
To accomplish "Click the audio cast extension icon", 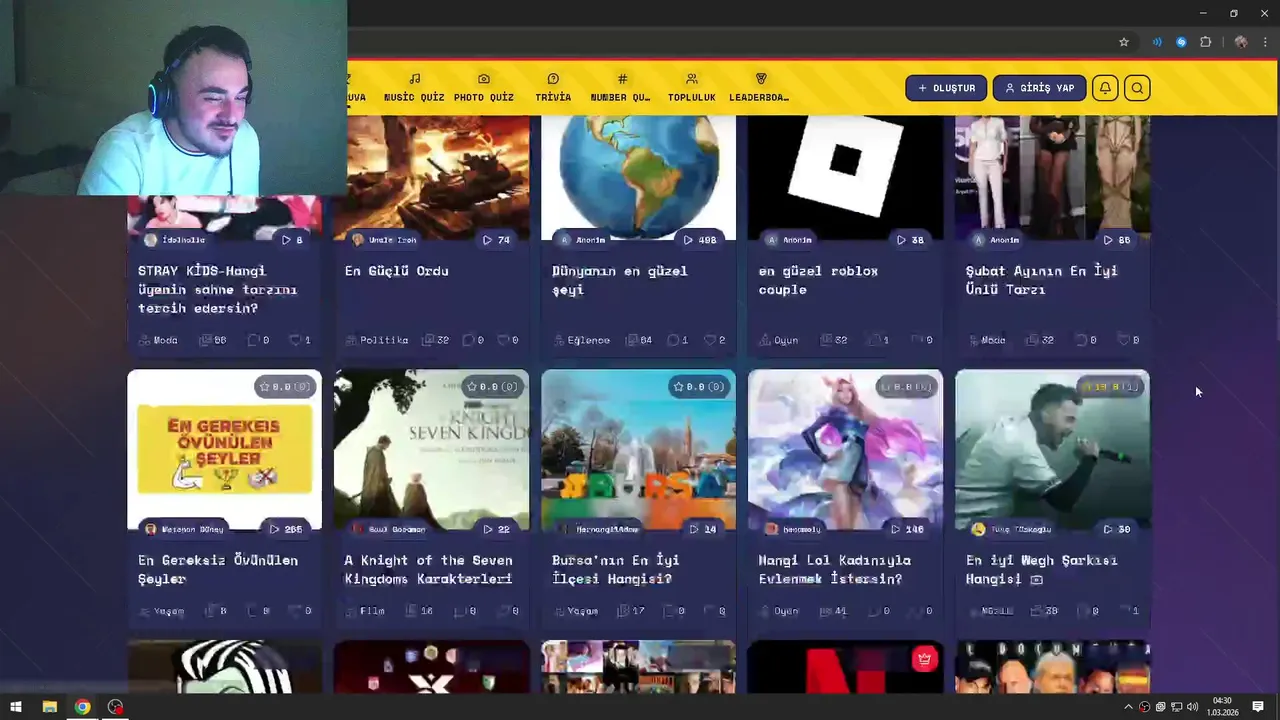I will [1157, 42].
